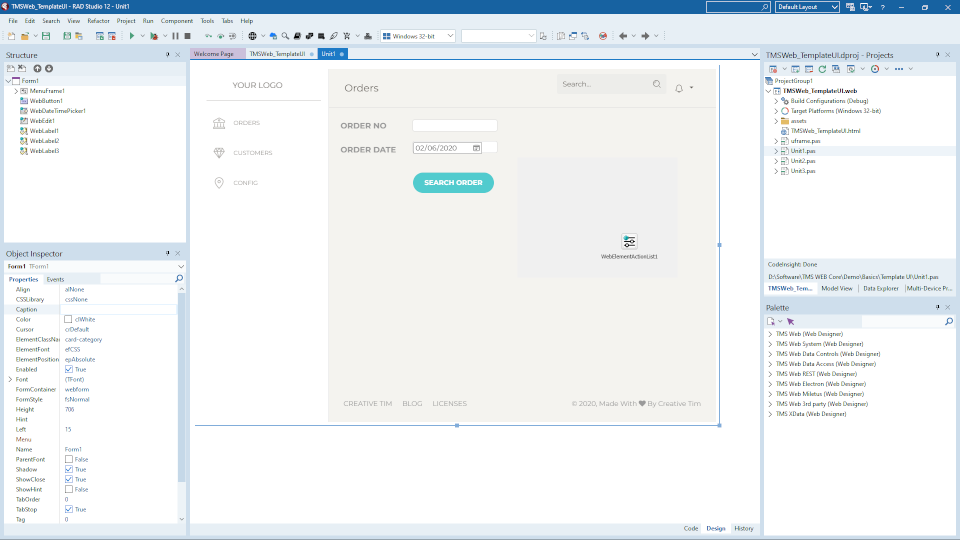
Task: Click the help question mark in title bar
Action: (882, 7)
